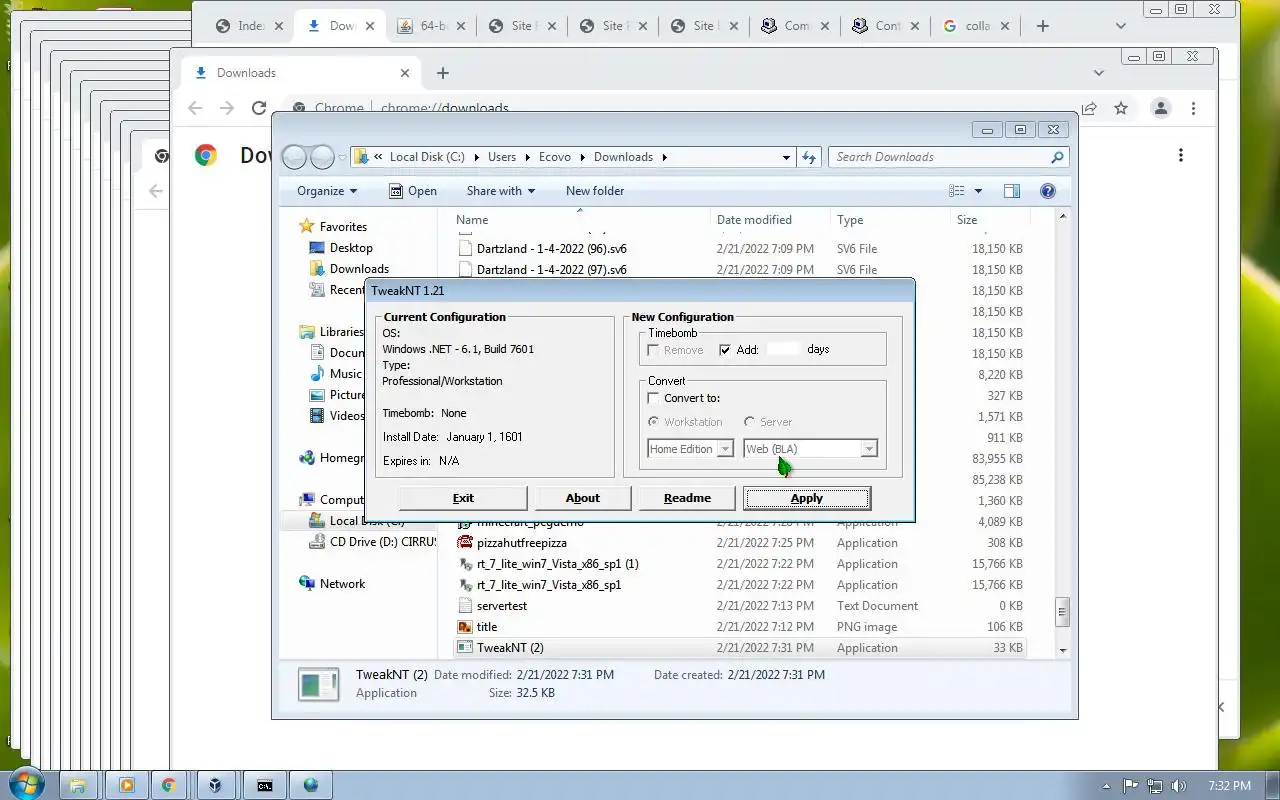This screenshot has height=800, width=1280.
Task: Click the Explorer forward navigation arrow
Action: pos(322,157)
